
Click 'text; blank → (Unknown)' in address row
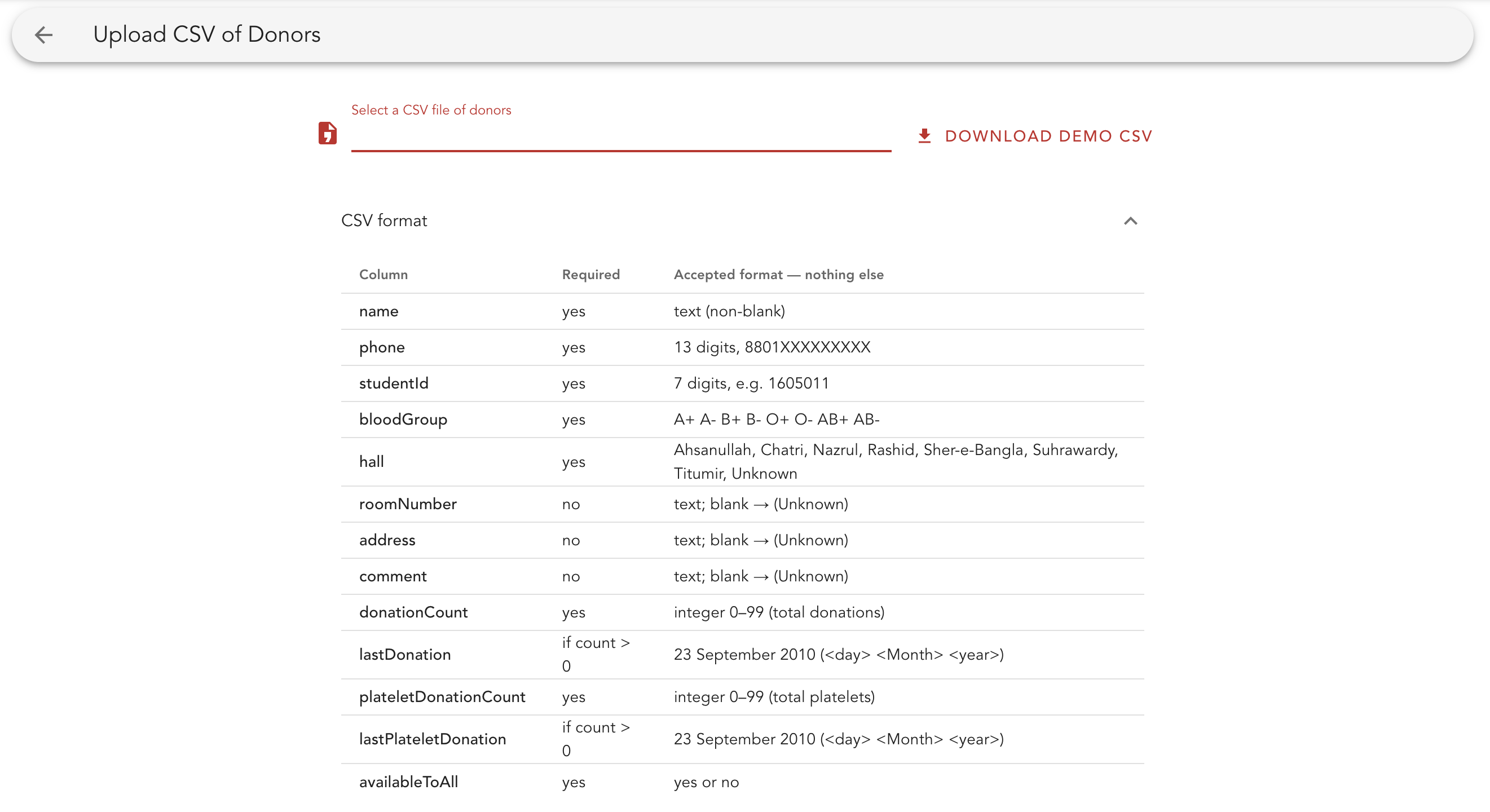761,540
